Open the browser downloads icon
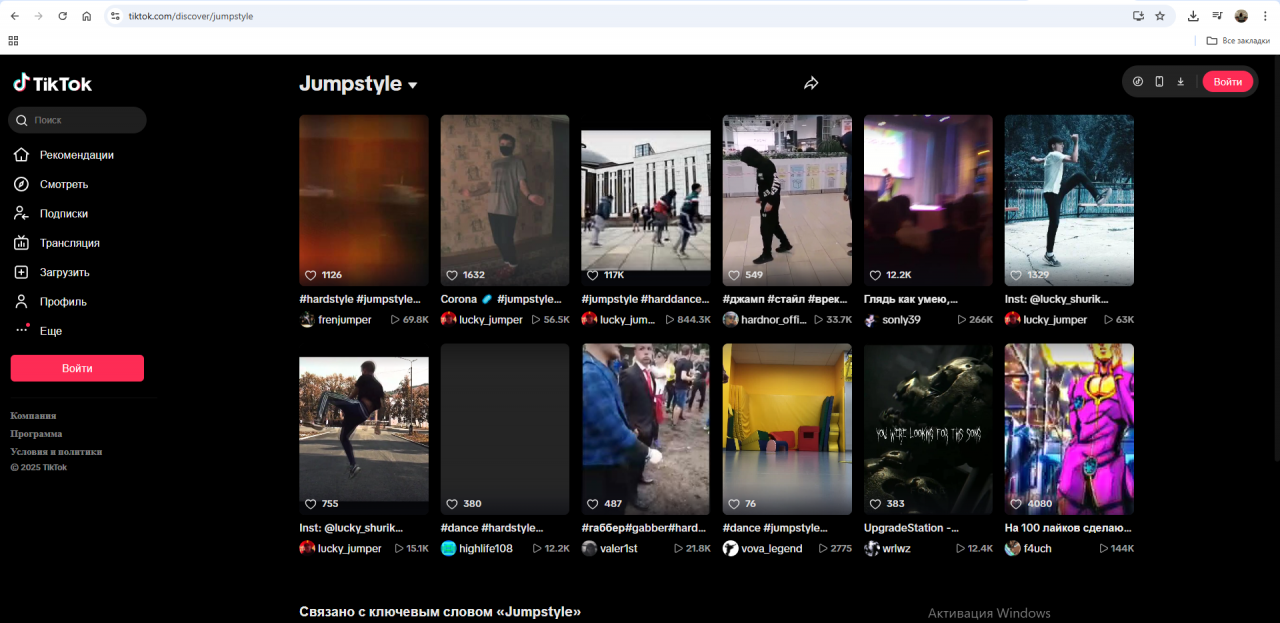1280x623 pixels. 1193,16
